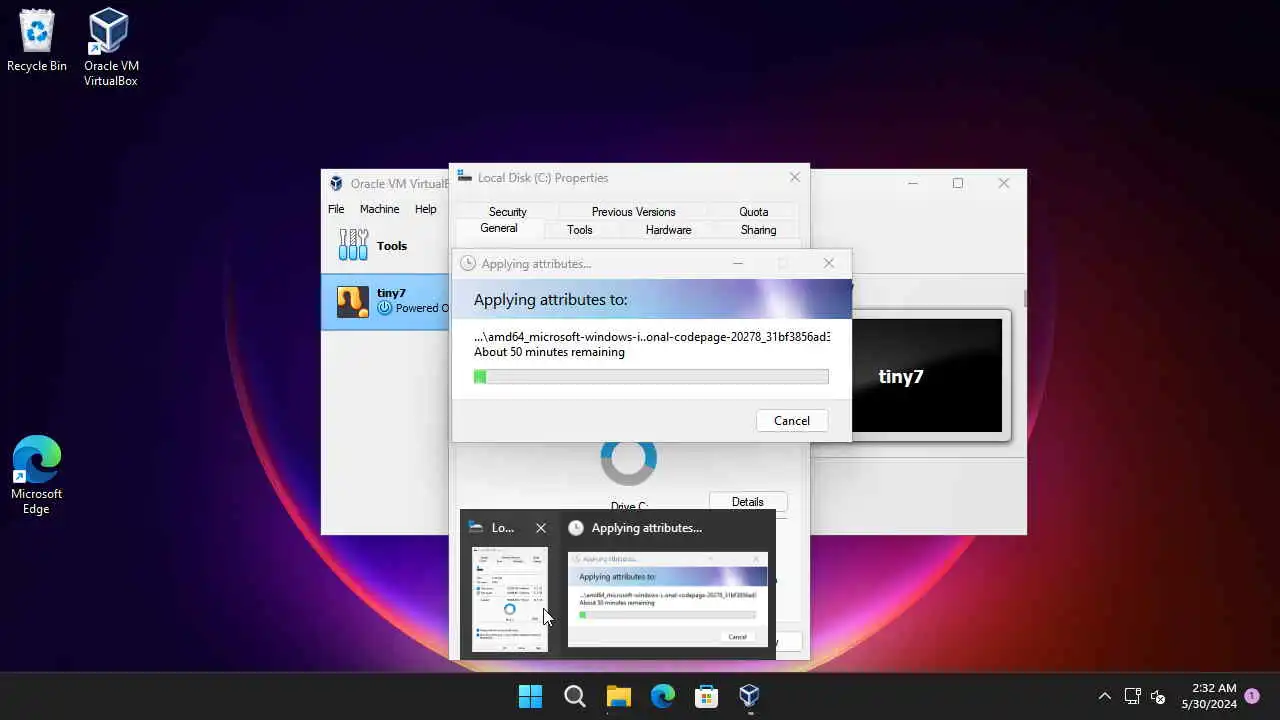
Task: Open the File menu in VirtualBox
Action: pos(336,209)
